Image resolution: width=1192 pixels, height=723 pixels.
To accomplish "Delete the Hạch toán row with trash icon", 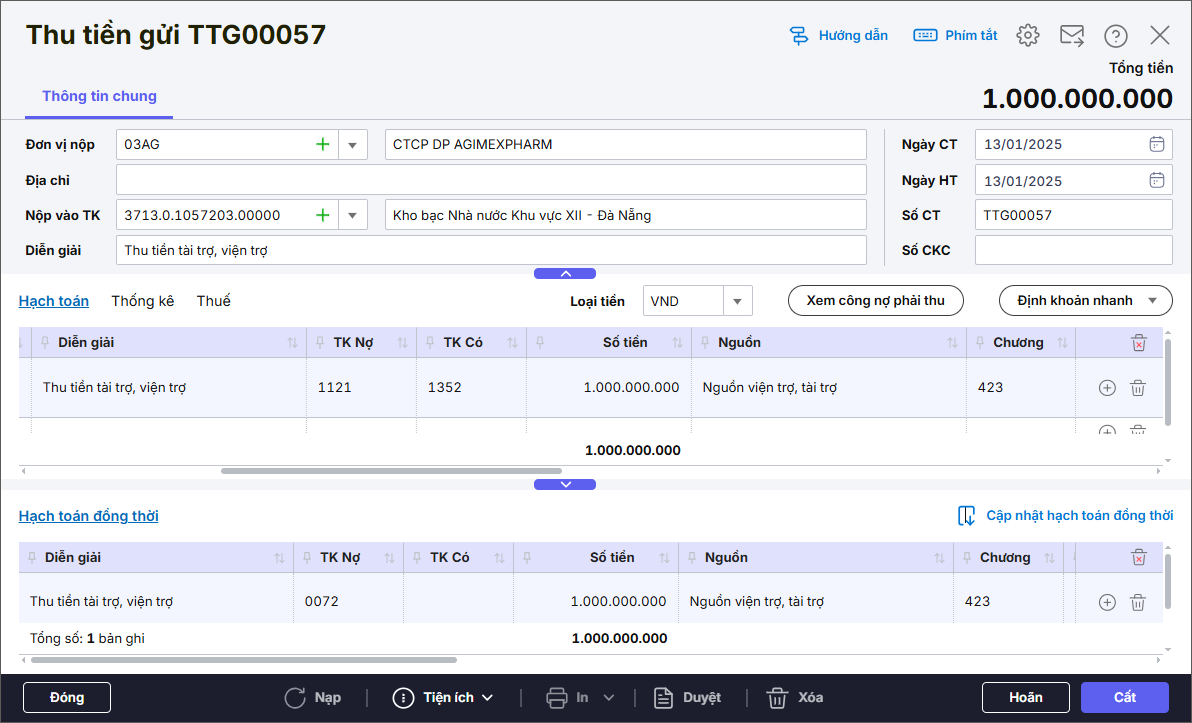I will coord(1137,388).
